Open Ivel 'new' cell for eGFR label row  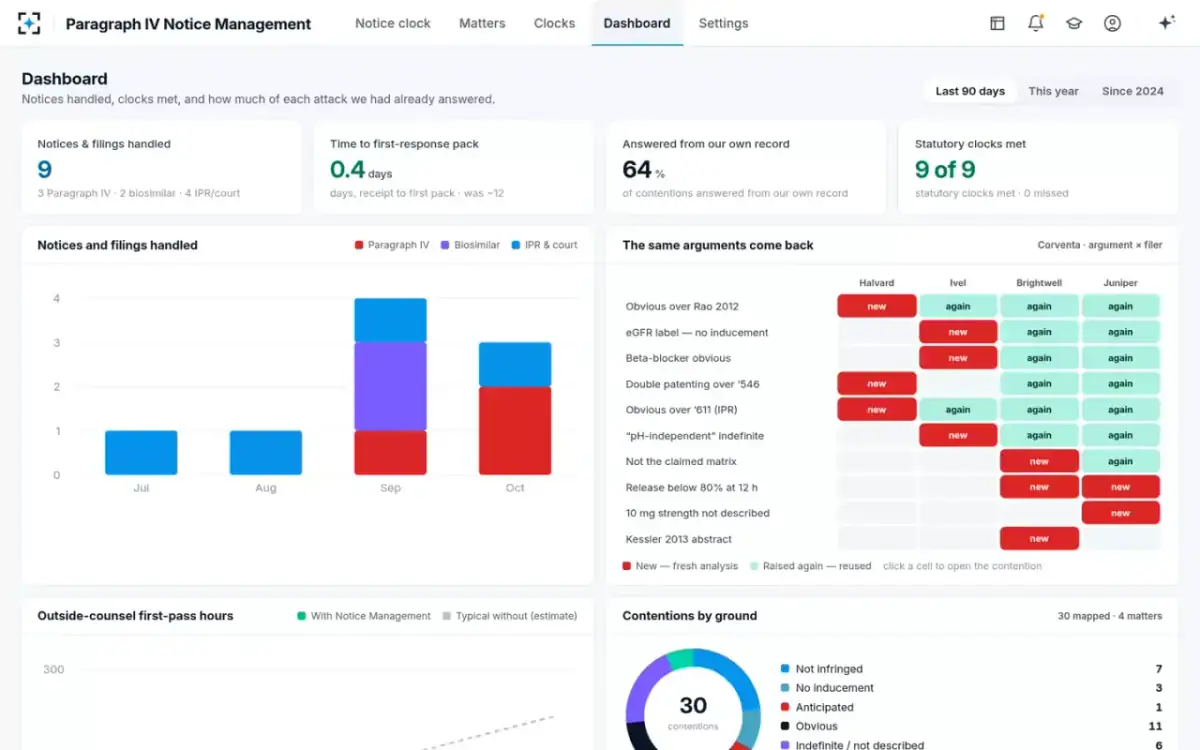click(958, 332)
